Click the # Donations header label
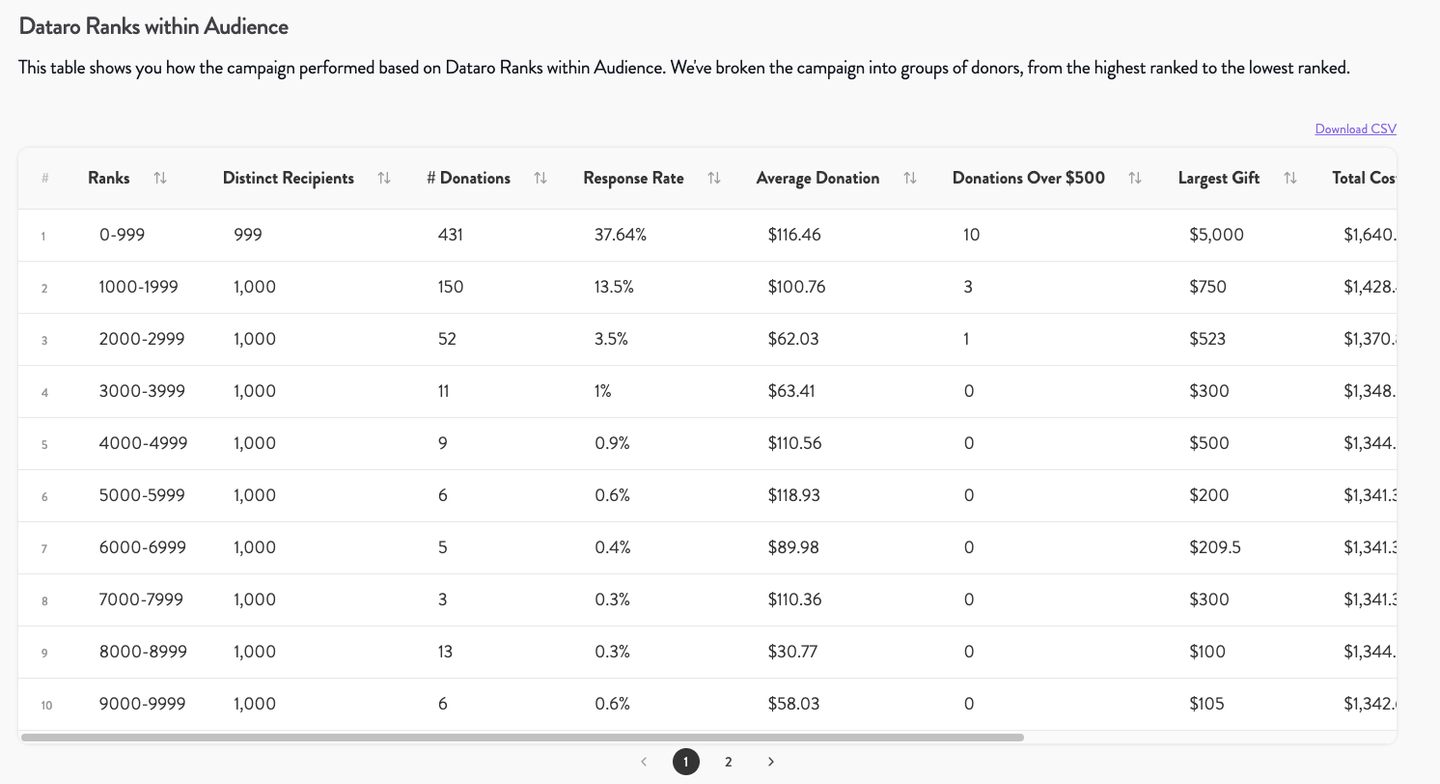The width and height of the screenshot is (1440, 784). point(468,178)
